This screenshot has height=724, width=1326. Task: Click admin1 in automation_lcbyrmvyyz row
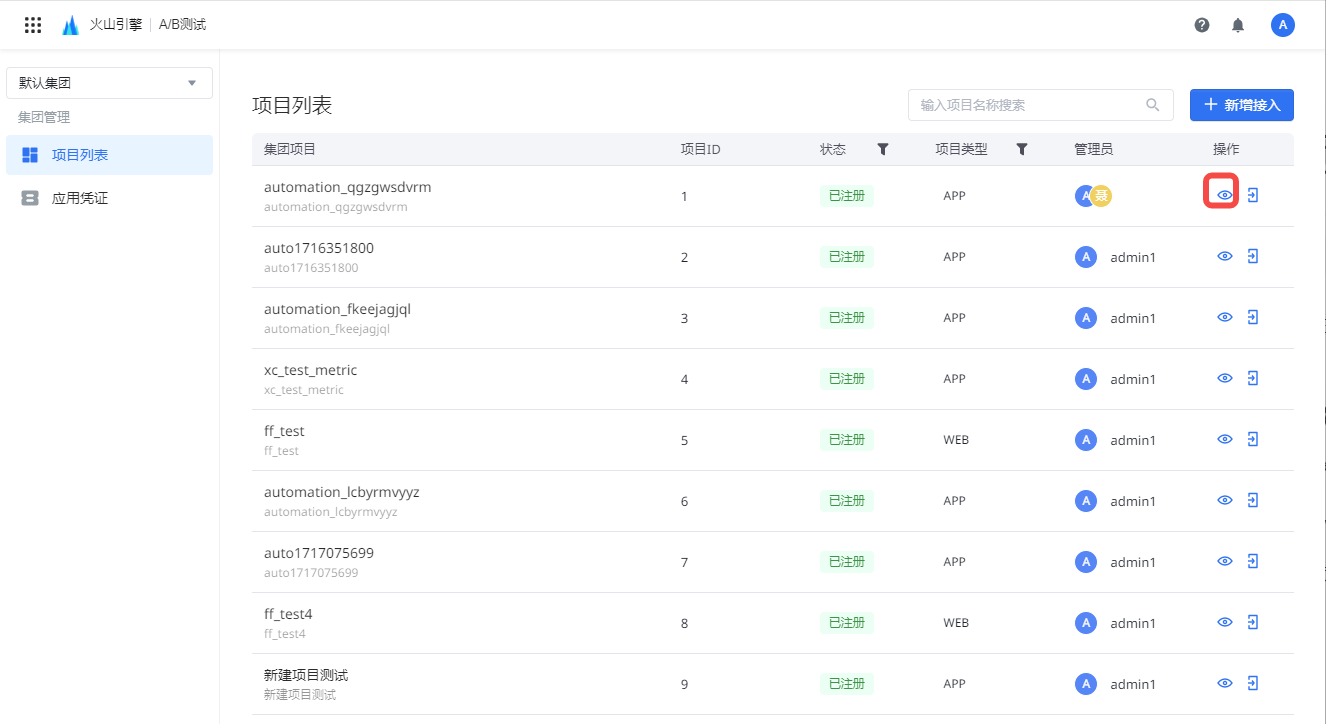coord(1133,501)
